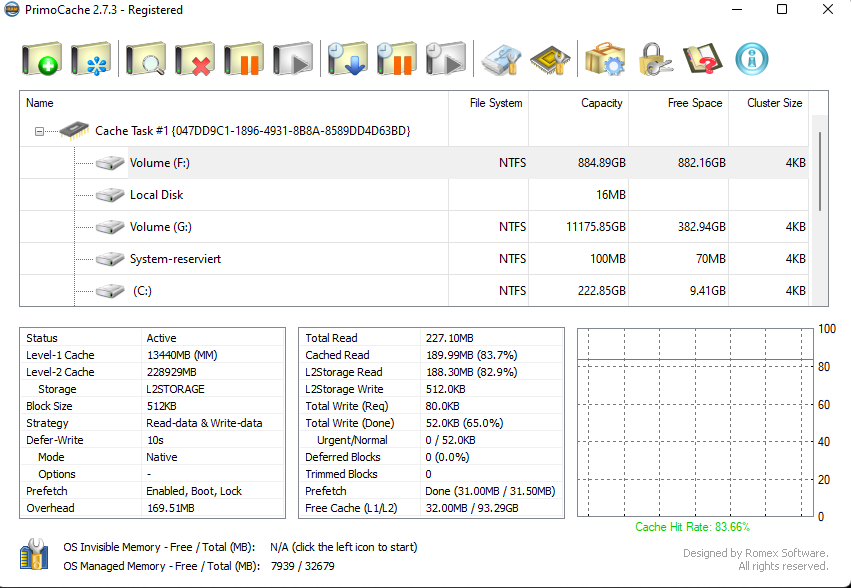Open the help book icon

click(x=702, y=59)
